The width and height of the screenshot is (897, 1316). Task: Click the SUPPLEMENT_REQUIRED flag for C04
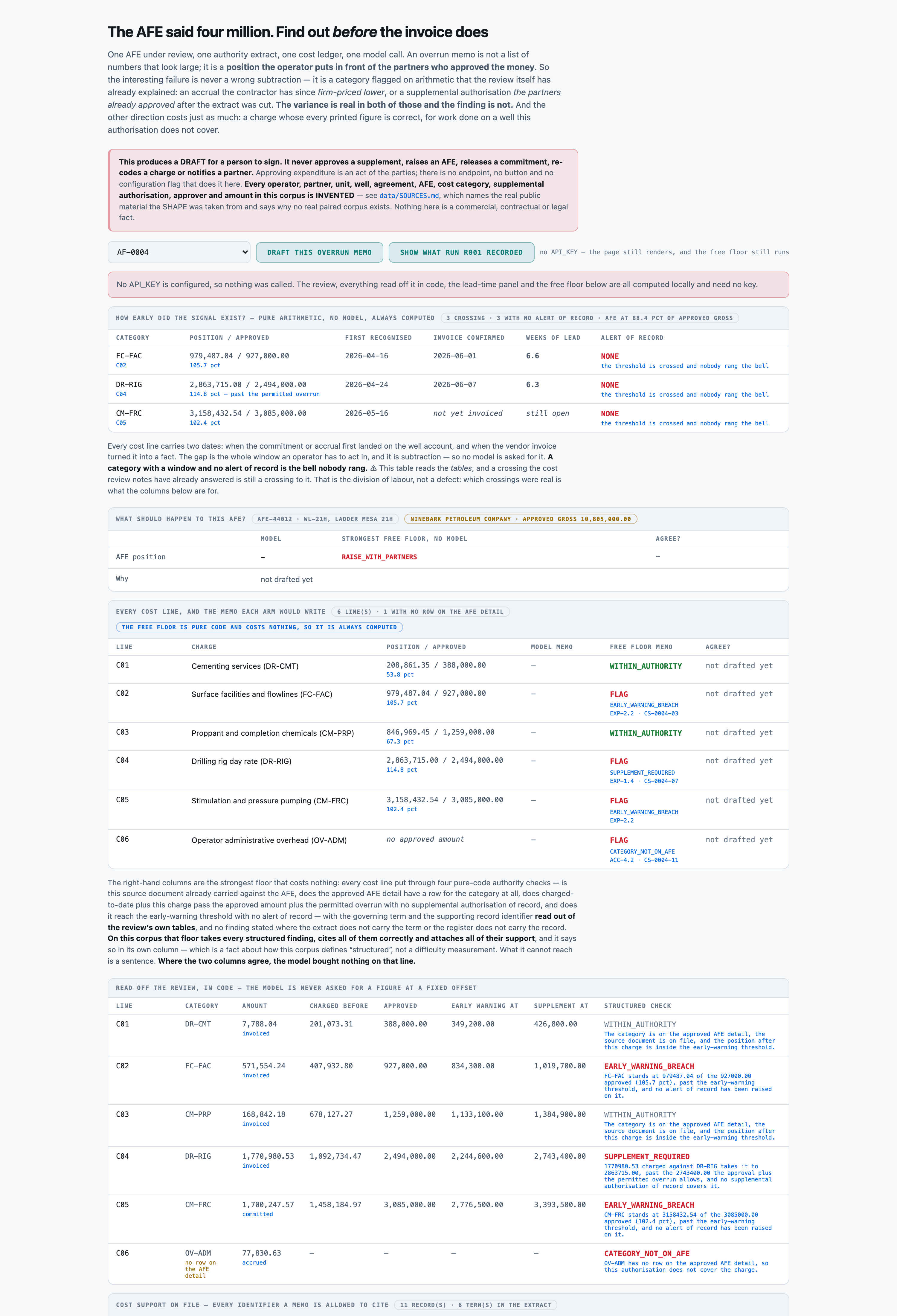coord(642,773)
